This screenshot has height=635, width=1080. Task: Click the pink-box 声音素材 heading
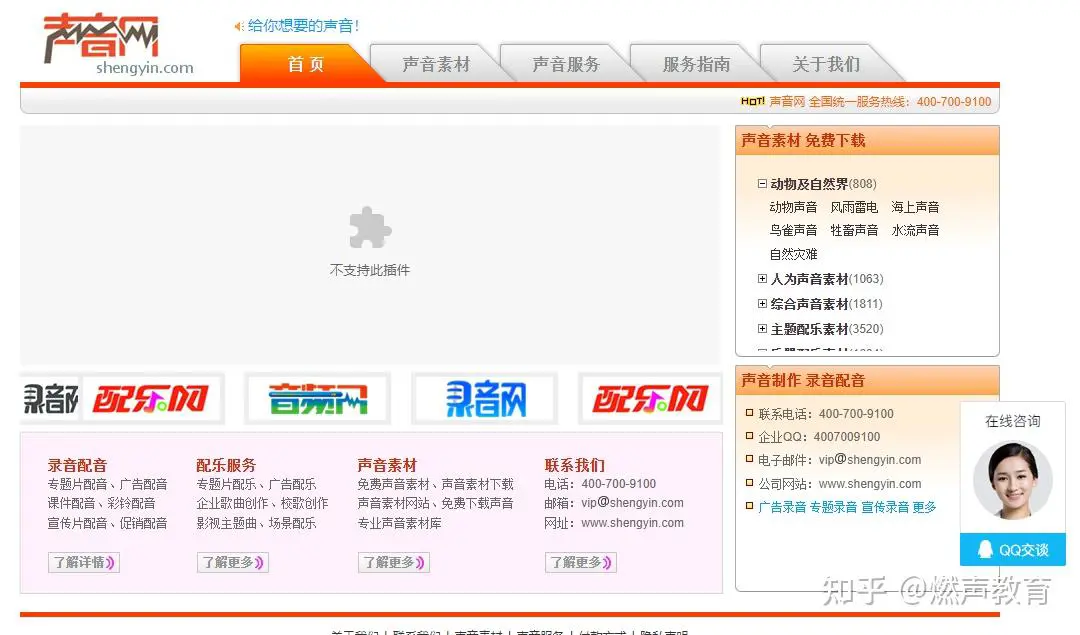click(387, 465)
